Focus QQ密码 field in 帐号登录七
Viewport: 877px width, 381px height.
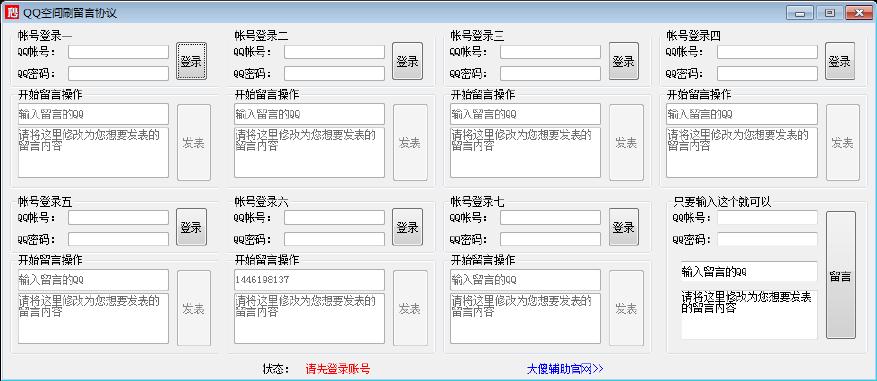tap(550, 239)
